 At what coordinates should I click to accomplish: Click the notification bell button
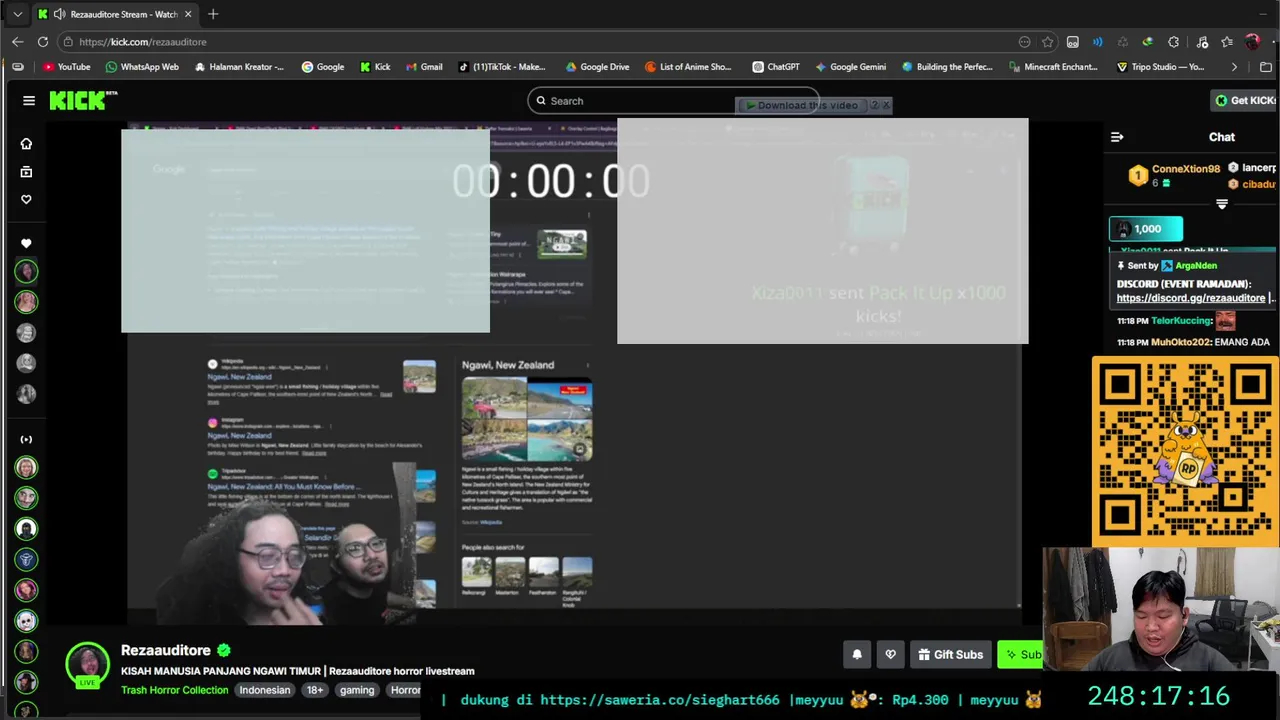tap(857, 654)
